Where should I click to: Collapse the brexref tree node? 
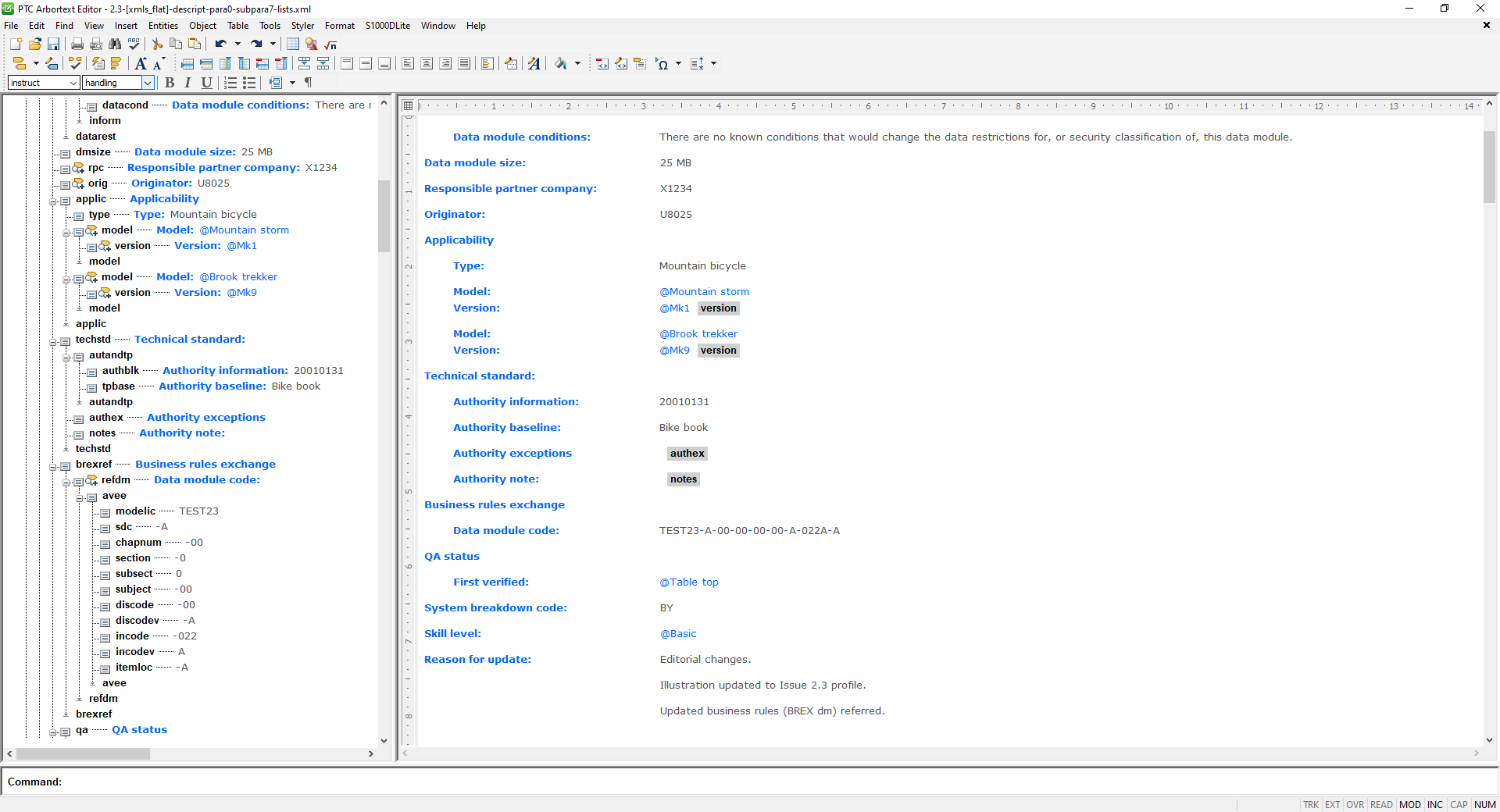pyautogui.click(x=55, y=466)
